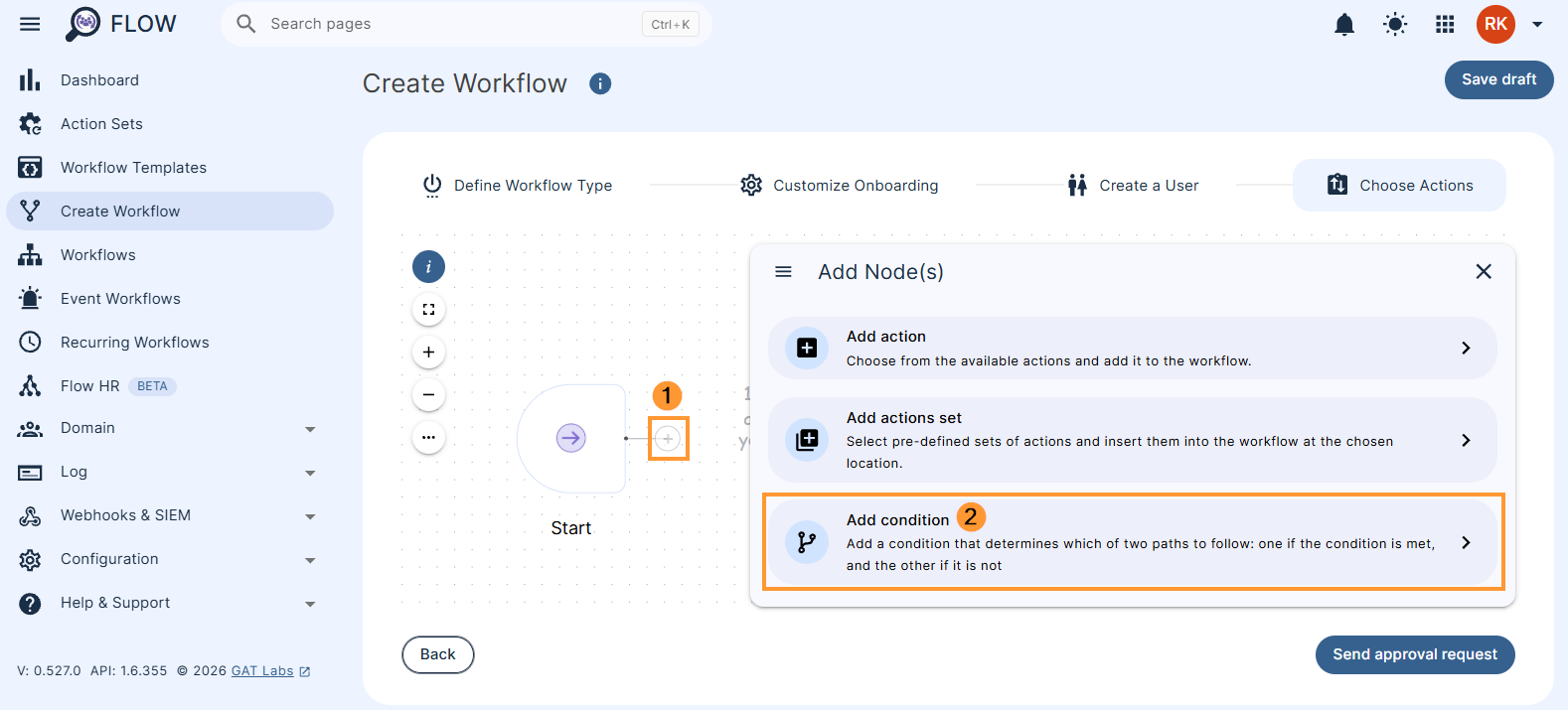Choose the Add actions set option
Viewport: 1568px width, 710px height.
[1132, 440]
